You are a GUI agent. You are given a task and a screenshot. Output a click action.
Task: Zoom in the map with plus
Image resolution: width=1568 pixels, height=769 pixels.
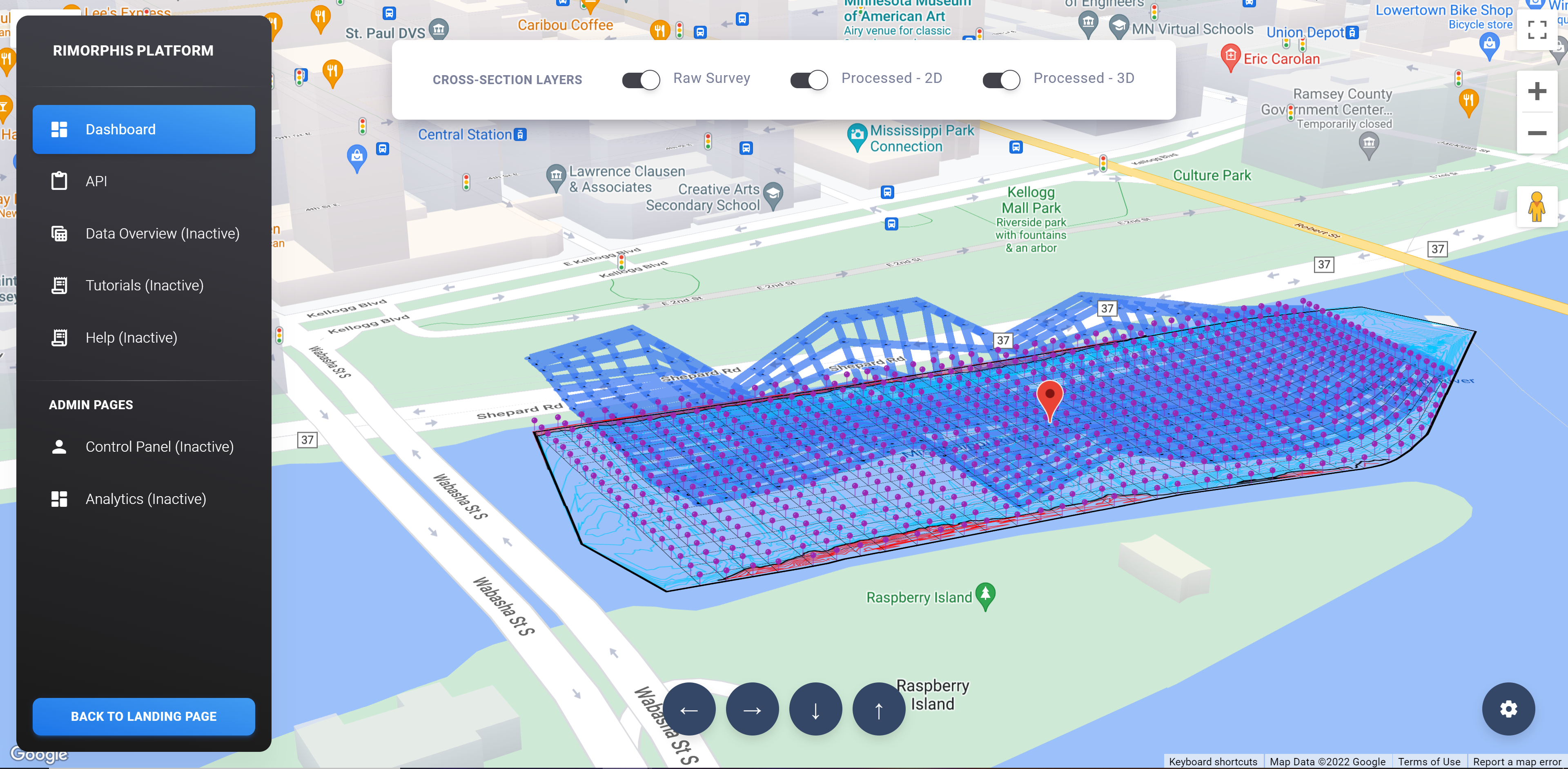point(1536,92)
